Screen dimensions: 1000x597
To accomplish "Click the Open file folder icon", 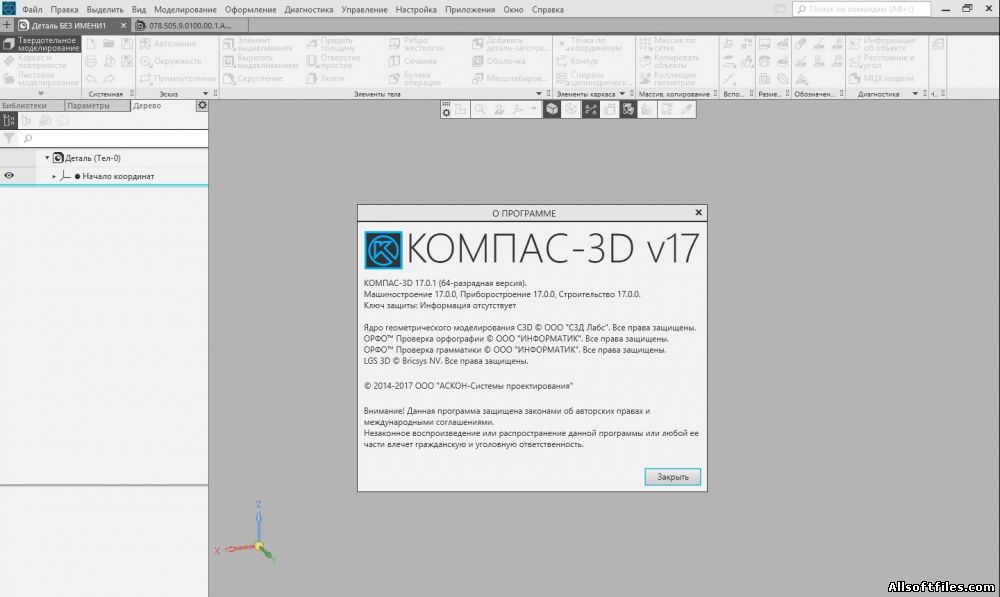I will 109,43.
